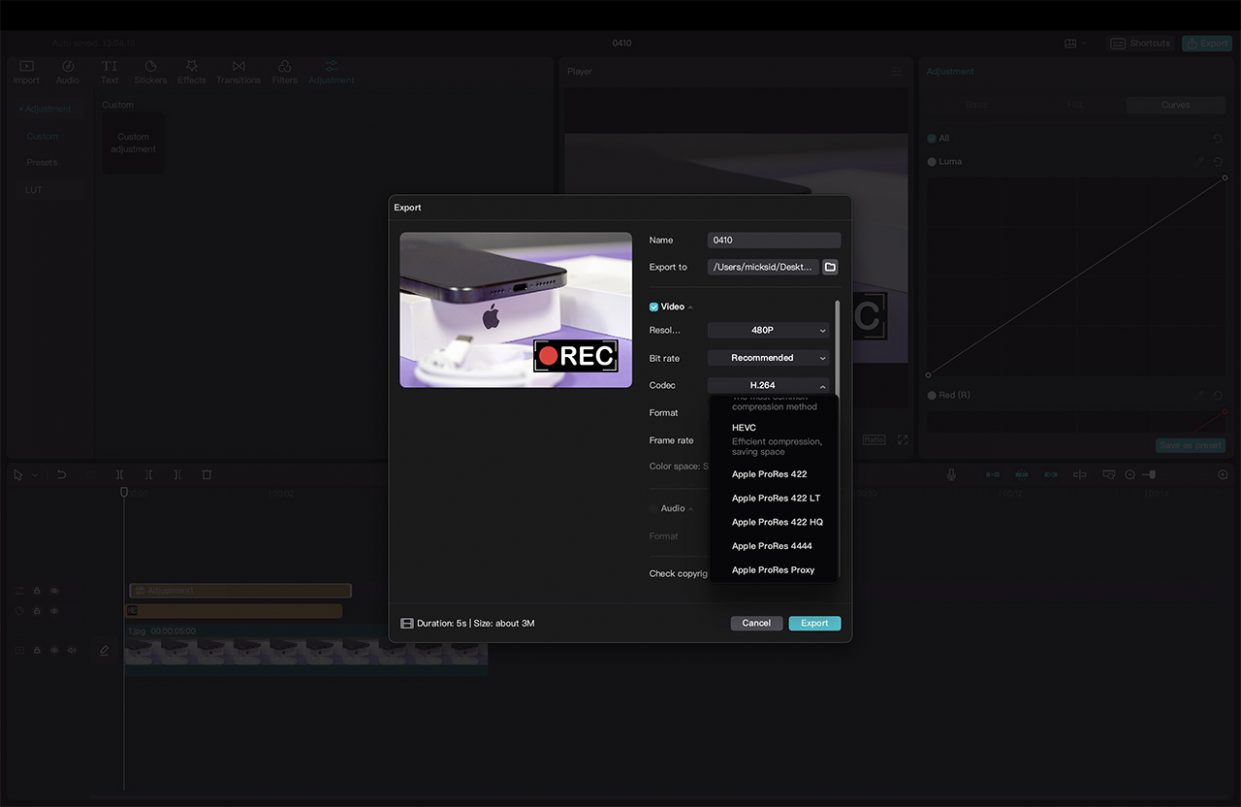This screenshot has width=1241, height=807.
Task: Select Presets item in Adjustment sidebar
Action: click(x=42, y=162)
